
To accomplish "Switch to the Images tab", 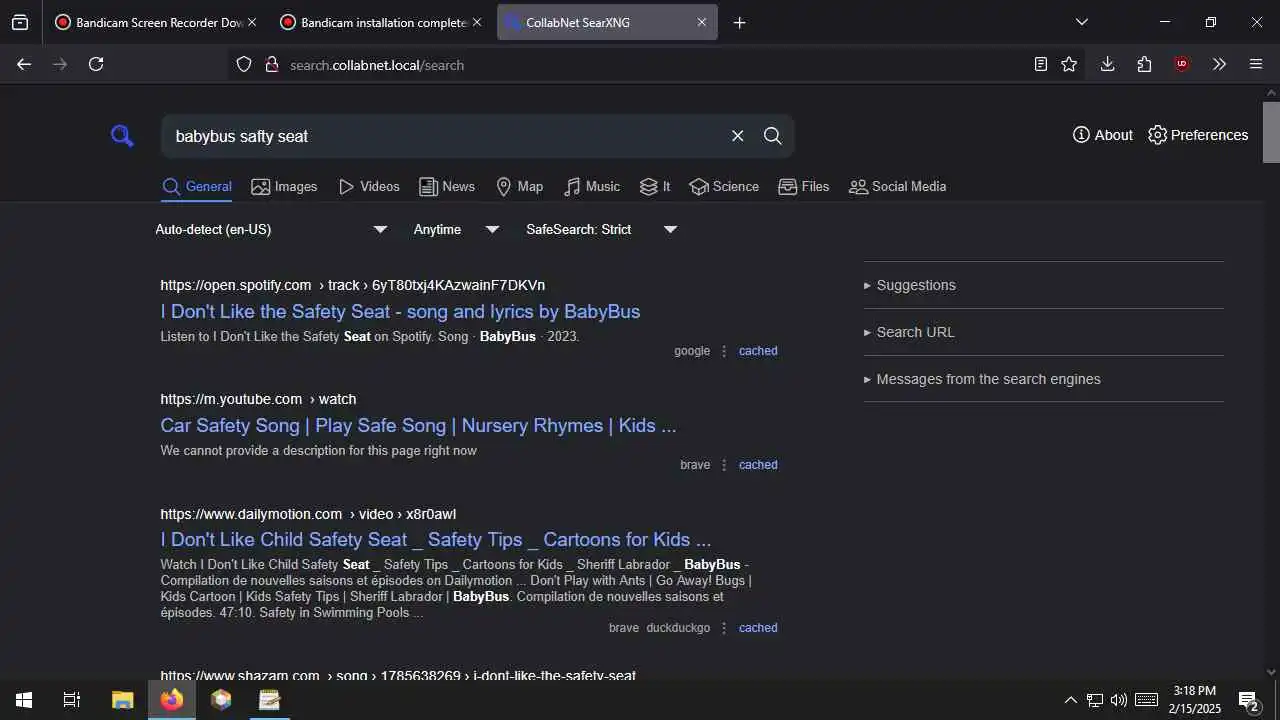I will pos(284,187).
